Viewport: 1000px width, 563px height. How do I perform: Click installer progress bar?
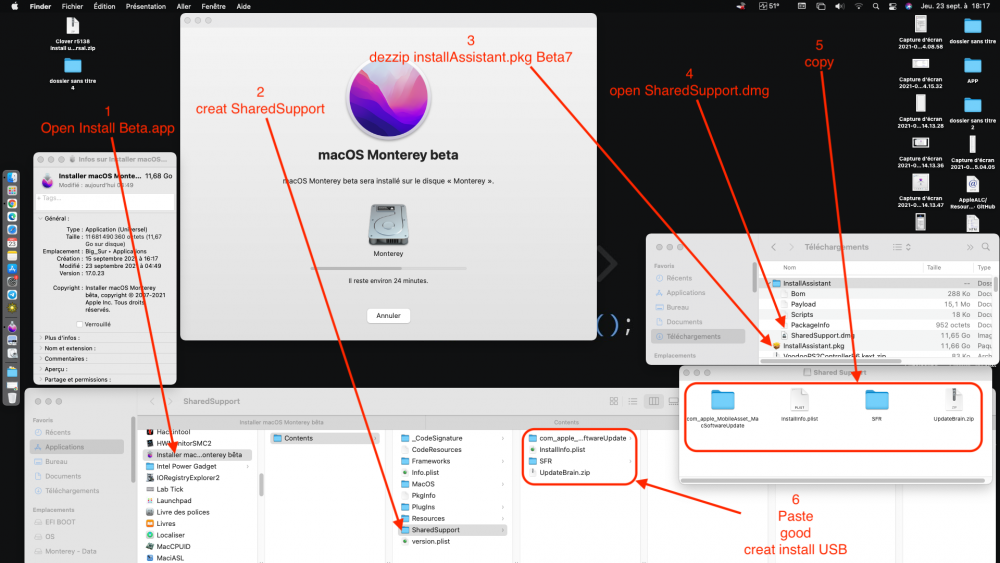coord(388,268)
